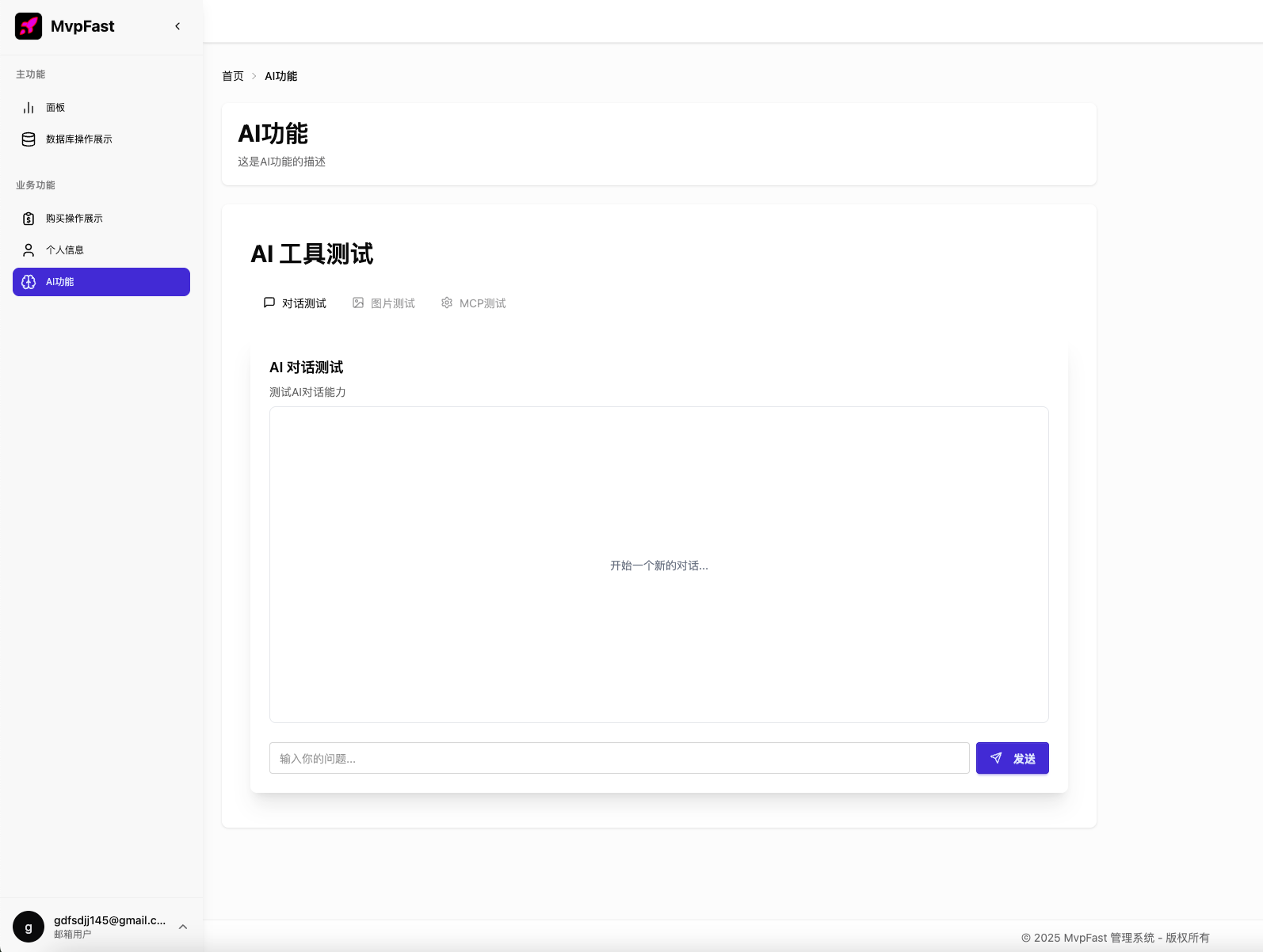Open 数据库操作展示 in the sidebar
Screen dimensions: 1263x952
(79, 139)
